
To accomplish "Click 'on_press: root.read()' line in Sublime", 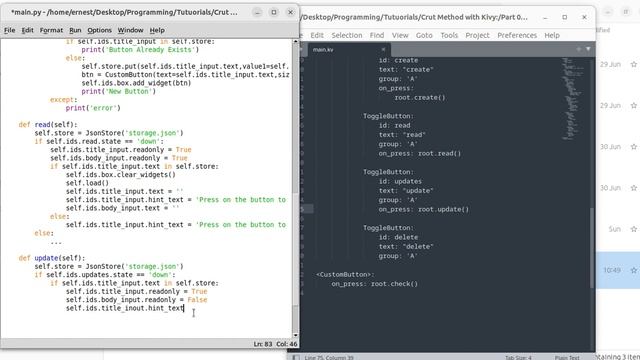I will coord(420,153).
